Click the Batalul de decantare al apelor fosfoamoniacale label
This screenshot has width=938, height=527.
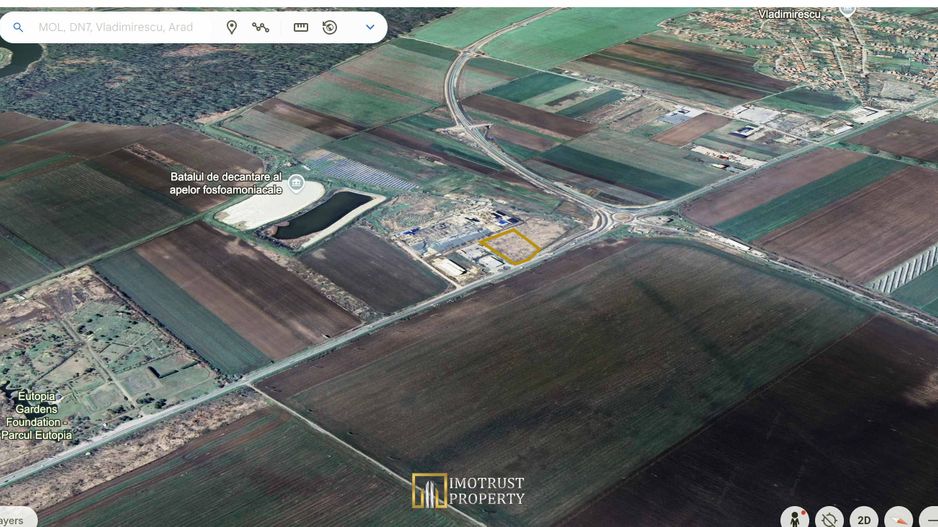(226, 183)
